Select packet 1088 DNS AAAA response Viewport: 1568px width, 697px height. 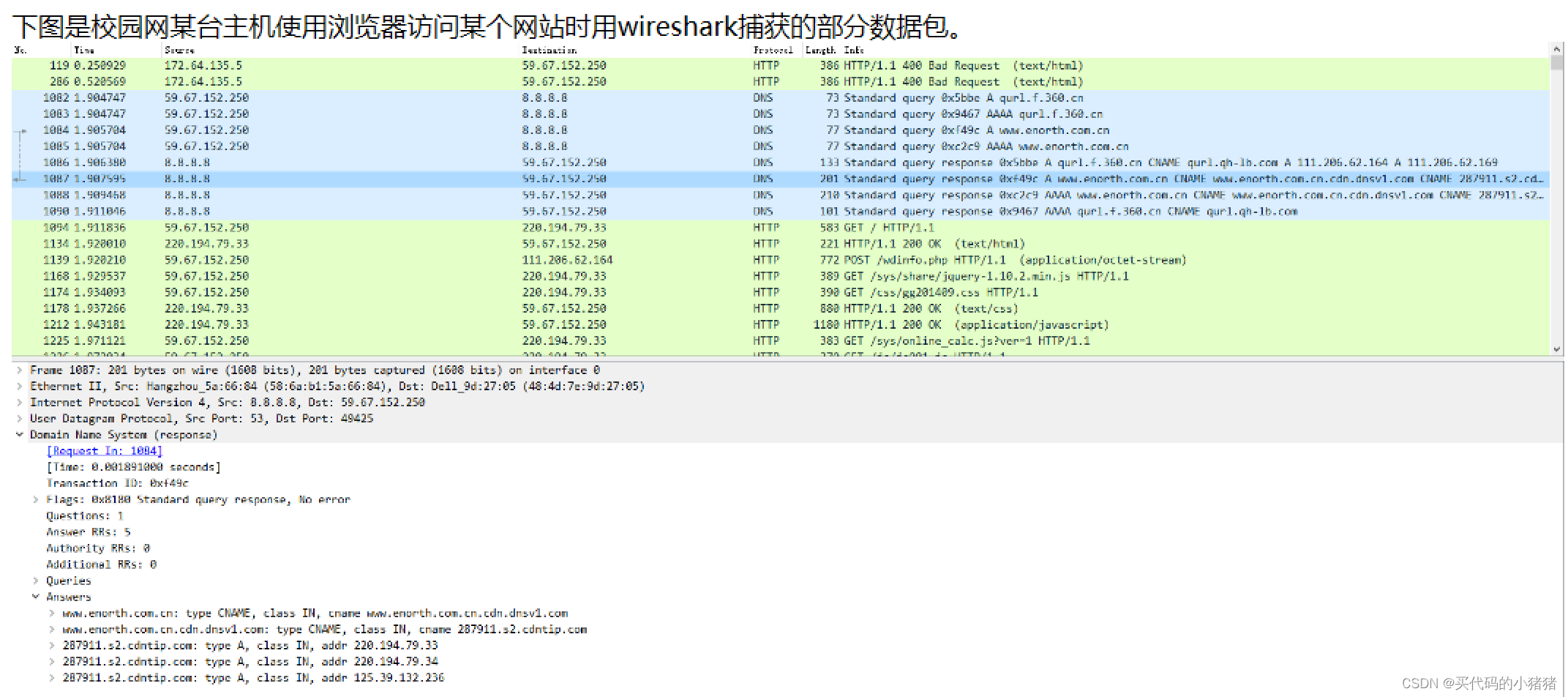point(781,195)
